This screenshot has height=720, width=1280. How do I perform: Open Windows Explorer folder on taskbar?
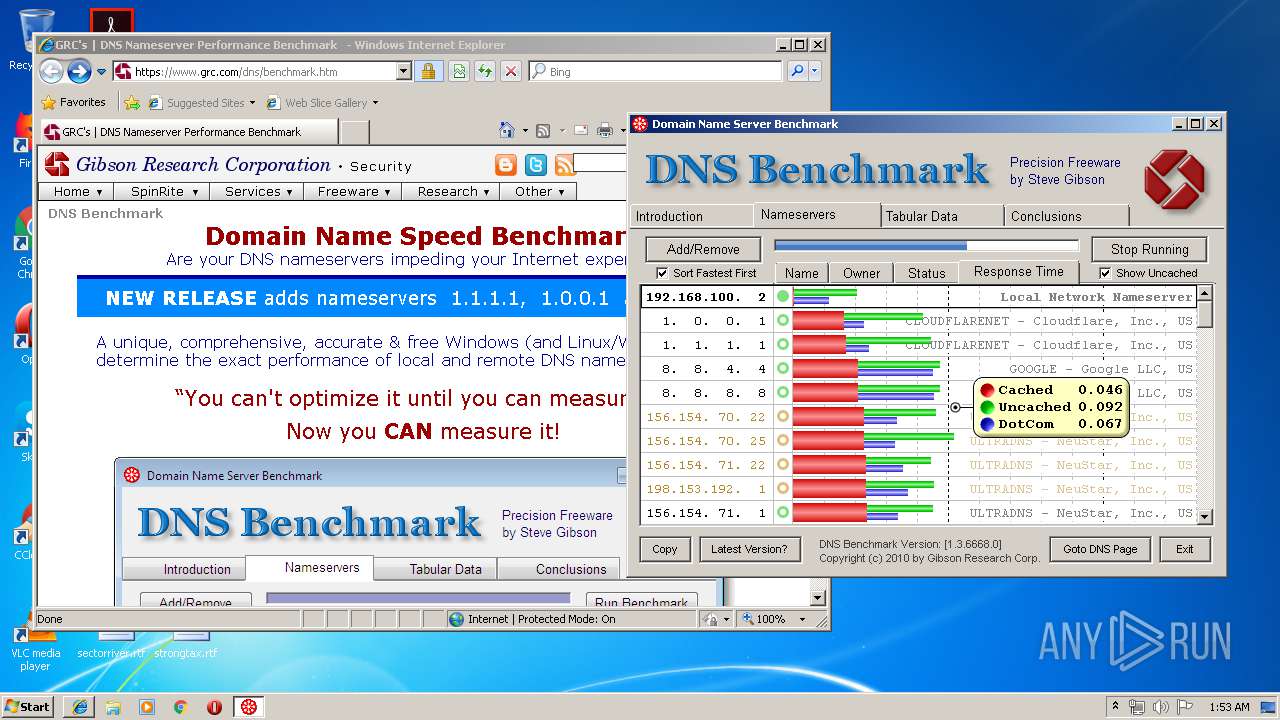[113, 707]
